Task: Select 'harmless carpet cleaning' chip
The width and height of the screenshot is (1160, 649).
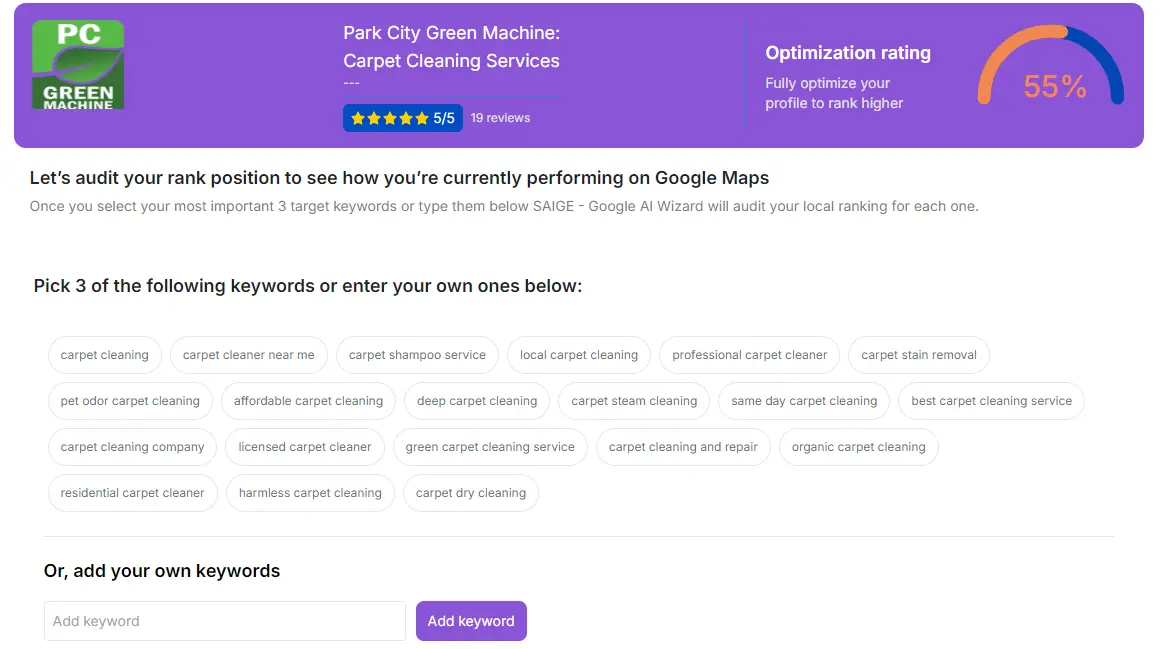Action: tap(310, 493)
